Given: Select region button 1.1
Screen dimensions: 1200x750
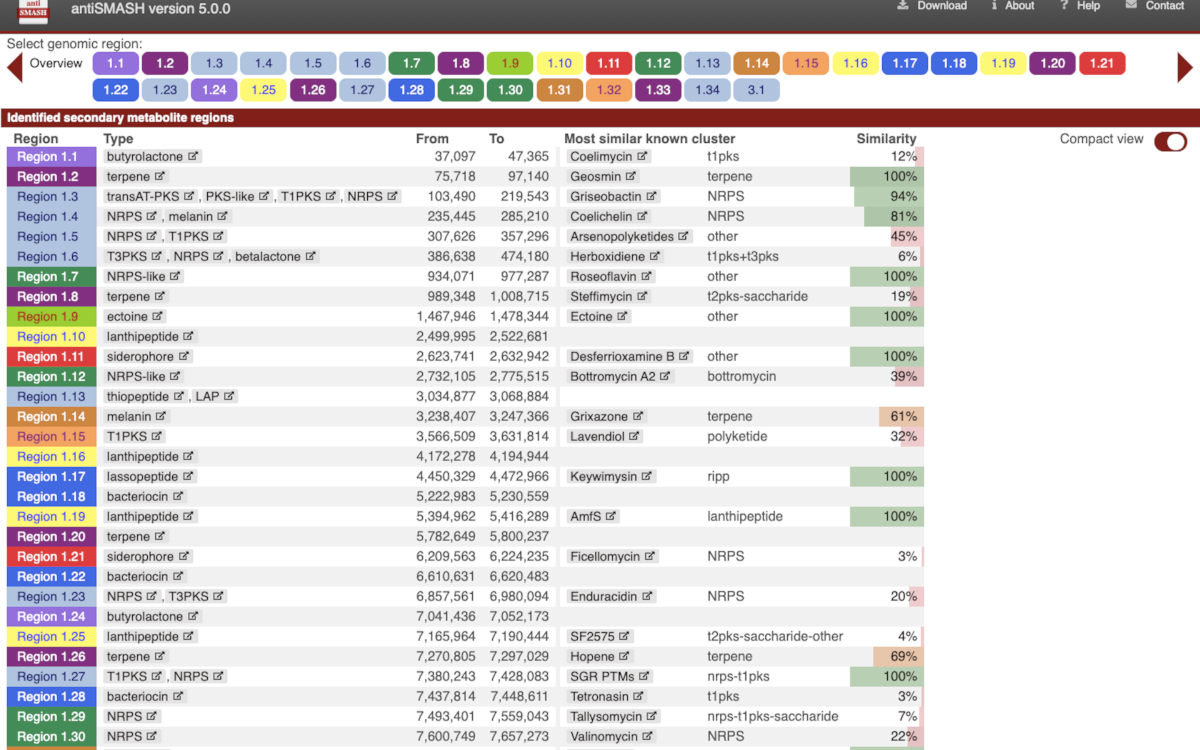Looking at the screenshot, I should [116, 63].
